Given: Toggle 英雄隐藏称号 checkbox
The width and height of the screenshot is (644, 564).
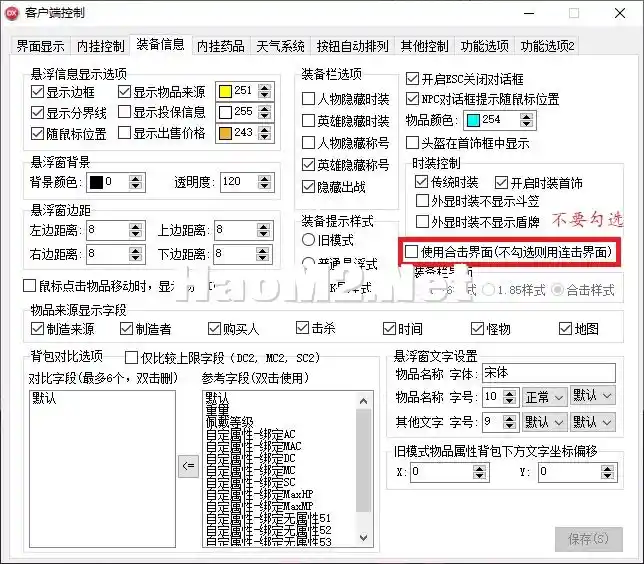Looking at the screenshot, I should pyautogui.click(x=346, y=165).
